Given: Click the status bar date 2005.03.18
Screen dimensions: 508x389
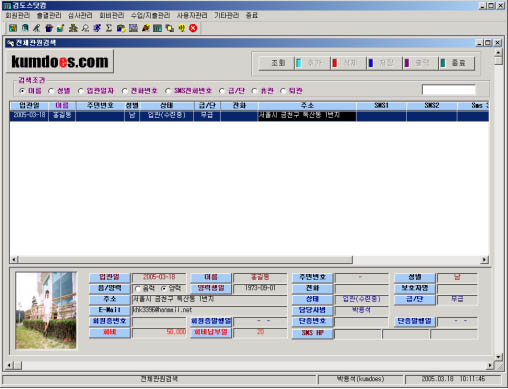Looking at the screenshot, I should (x=437, y=379).
